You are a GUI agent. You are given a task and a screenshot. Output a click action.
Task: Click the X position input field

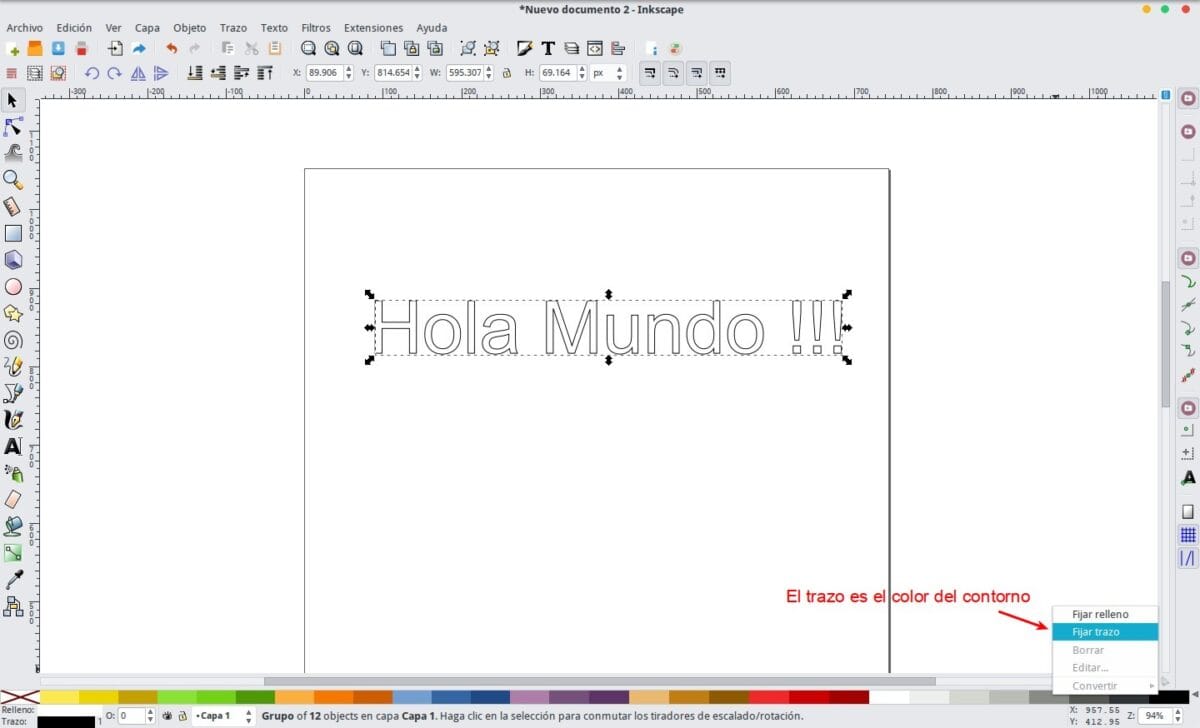(x=322, y=73)
